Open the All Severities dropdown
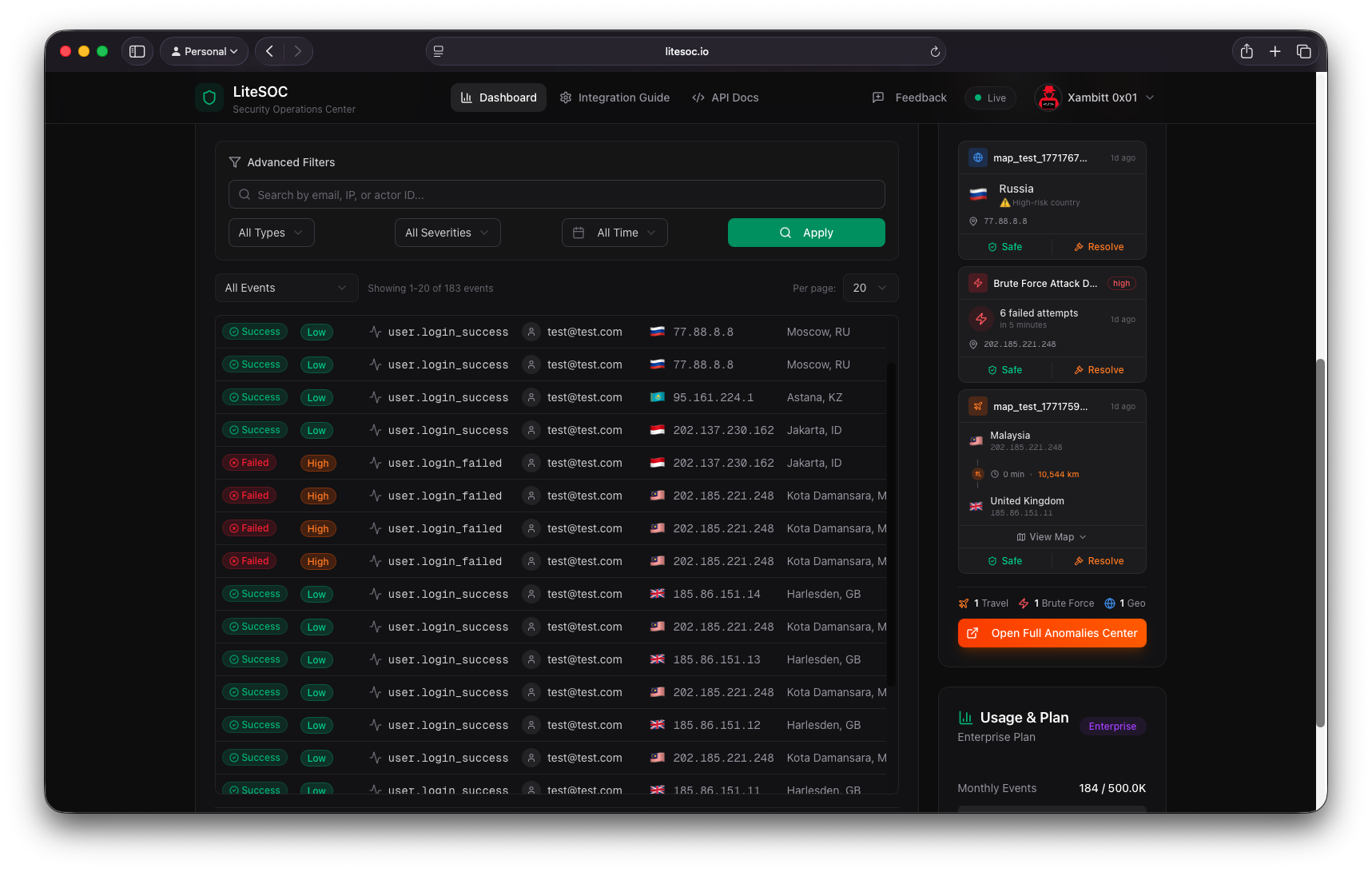Viewport: 1372px width, 872px height. pos(447,232)
